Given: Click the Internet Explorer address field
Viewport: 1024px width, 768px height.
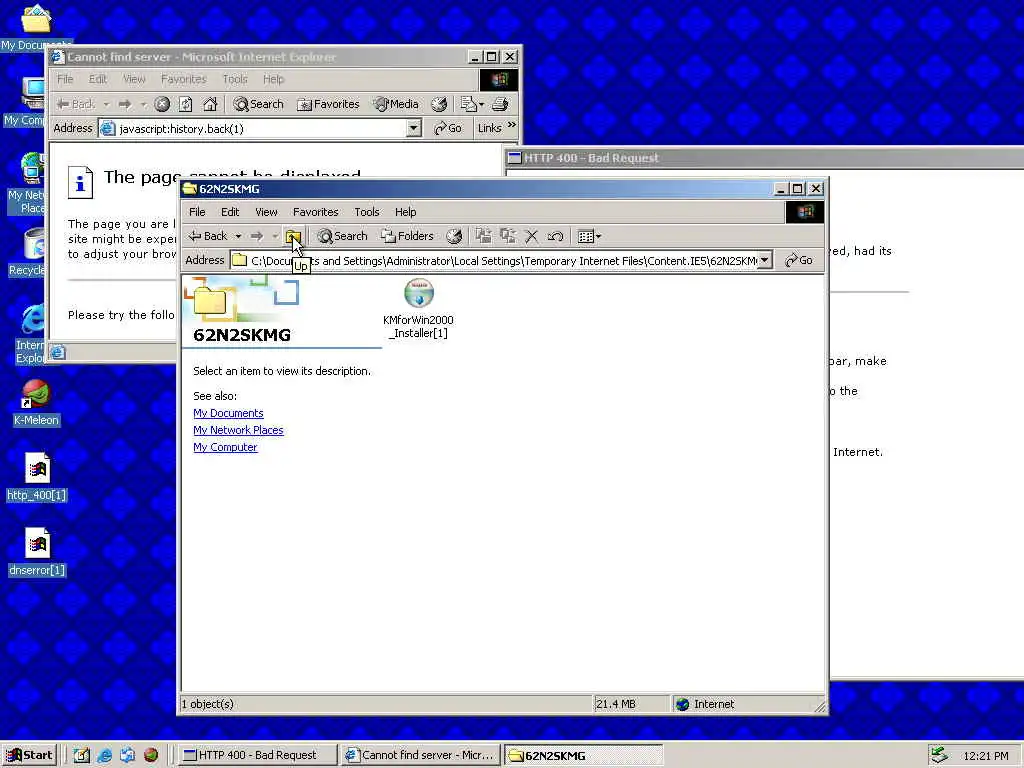Looking at the screenshot, I should click(x=259, y=129).
